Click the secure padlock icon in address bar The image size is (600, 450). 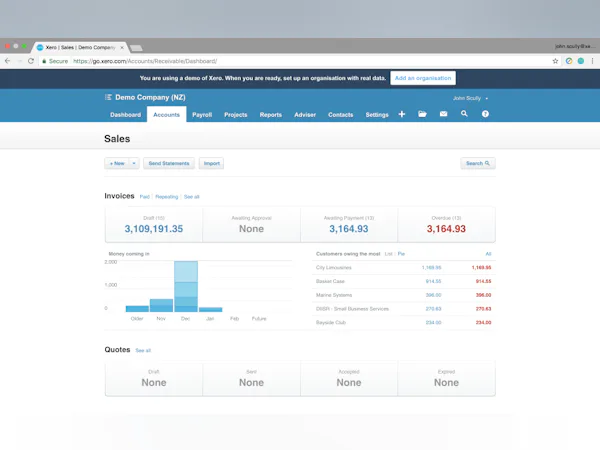(44, 61)
